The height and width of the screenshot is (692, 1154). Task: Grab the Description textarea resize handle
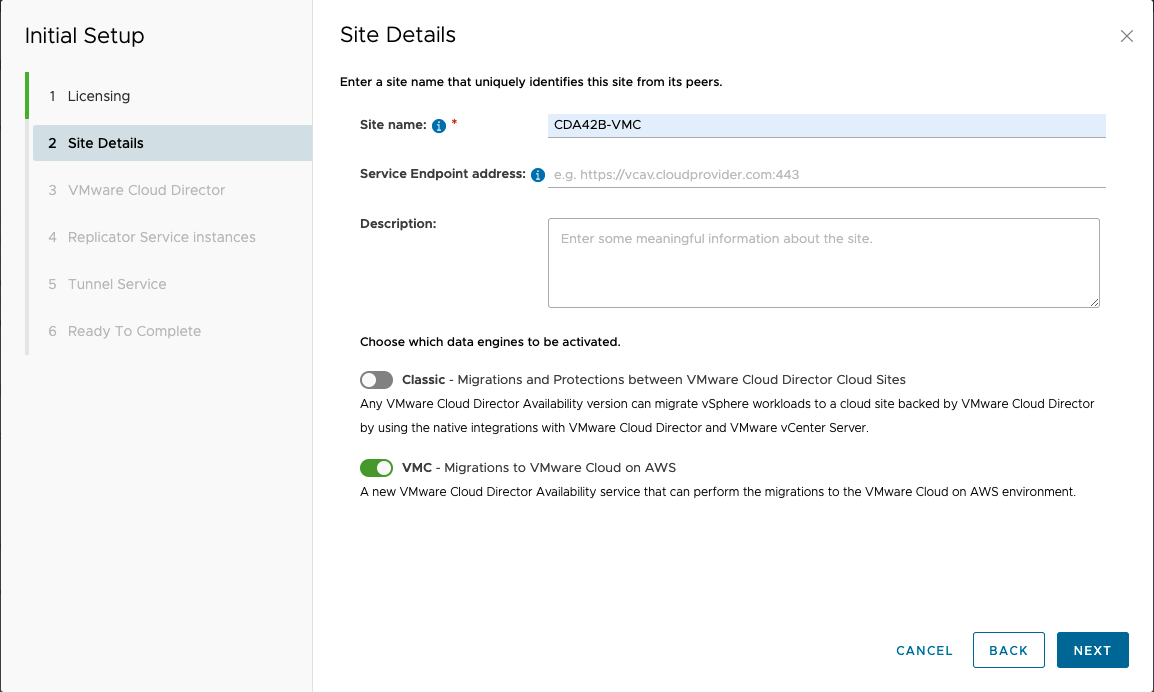(1095, 302)
